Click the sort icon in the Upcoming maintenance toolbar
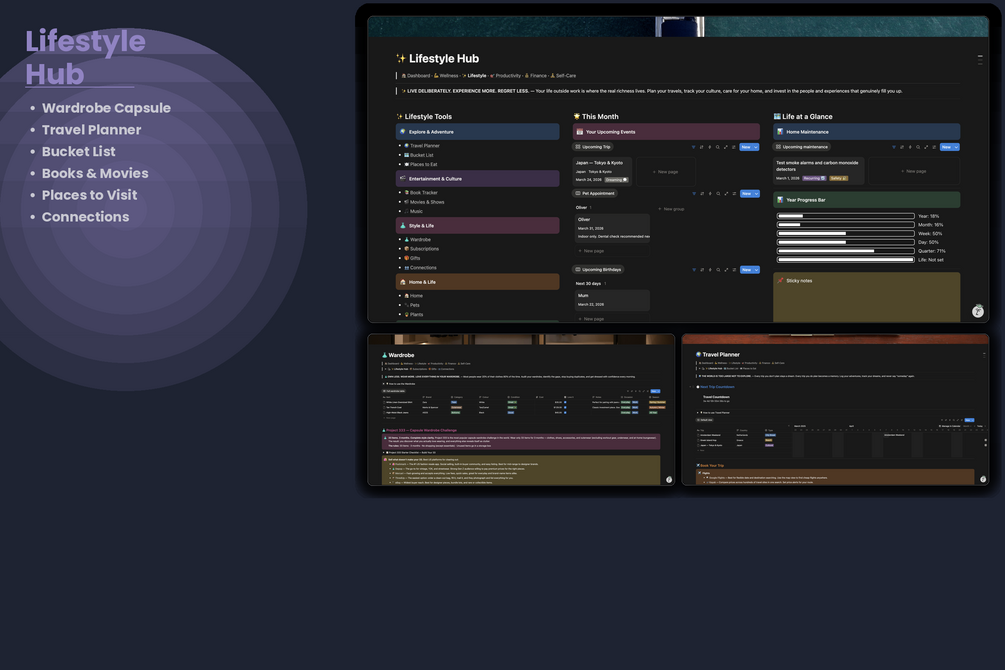Image resolution: width=1005 pixels, height=670 pixels. [x=902, y=147]
